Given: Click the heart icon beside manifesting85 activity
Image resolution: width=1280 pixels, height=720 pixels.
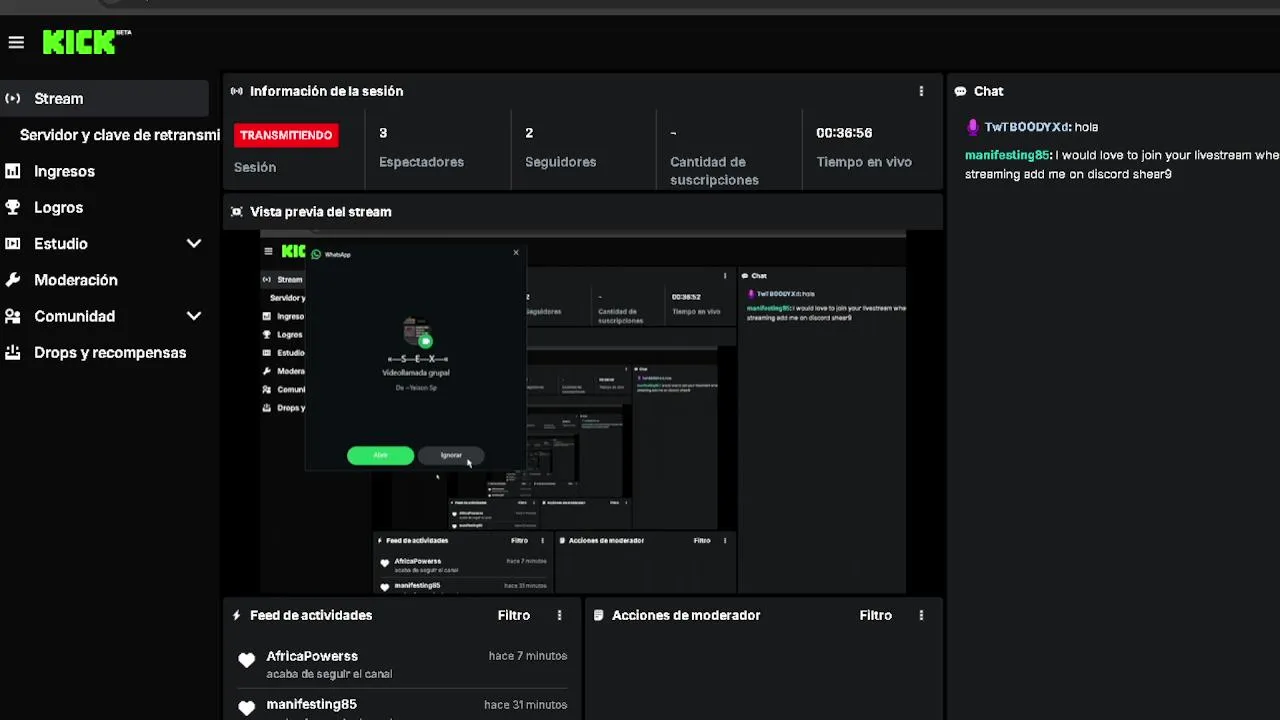Looking at the screenshot, I should pos(247,708).
